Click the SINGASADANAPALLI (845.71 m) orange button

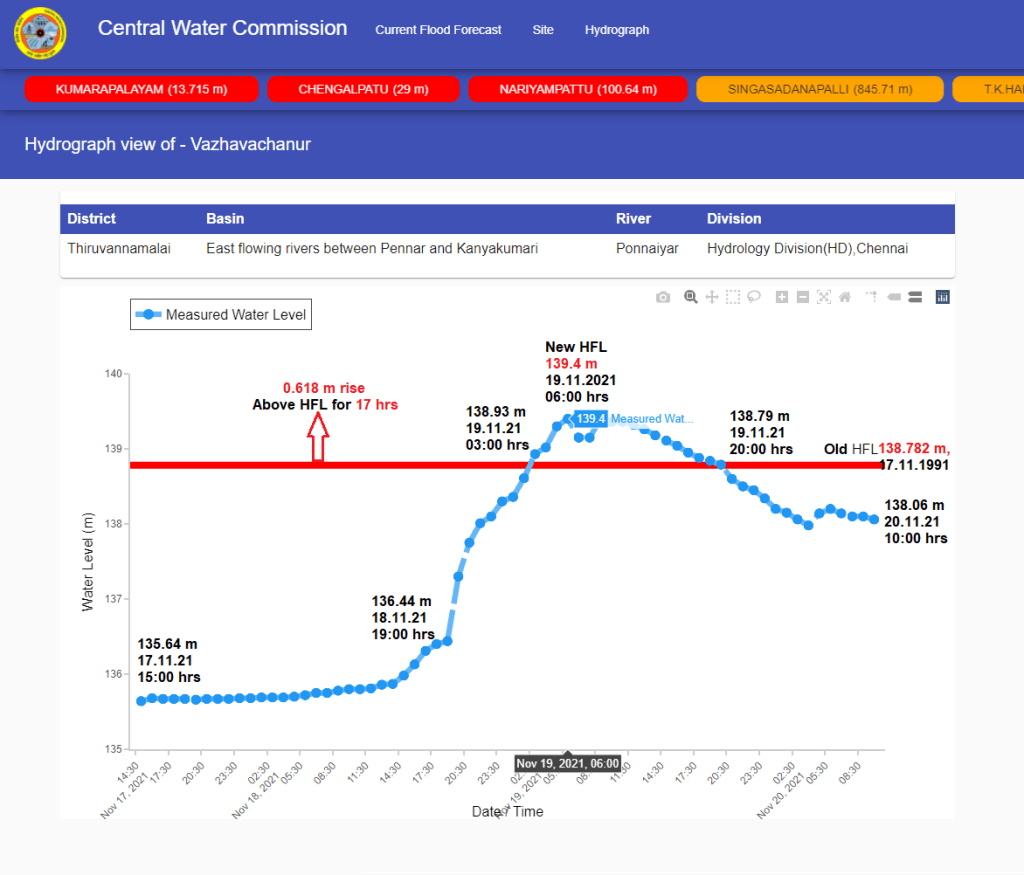(820, 89)
